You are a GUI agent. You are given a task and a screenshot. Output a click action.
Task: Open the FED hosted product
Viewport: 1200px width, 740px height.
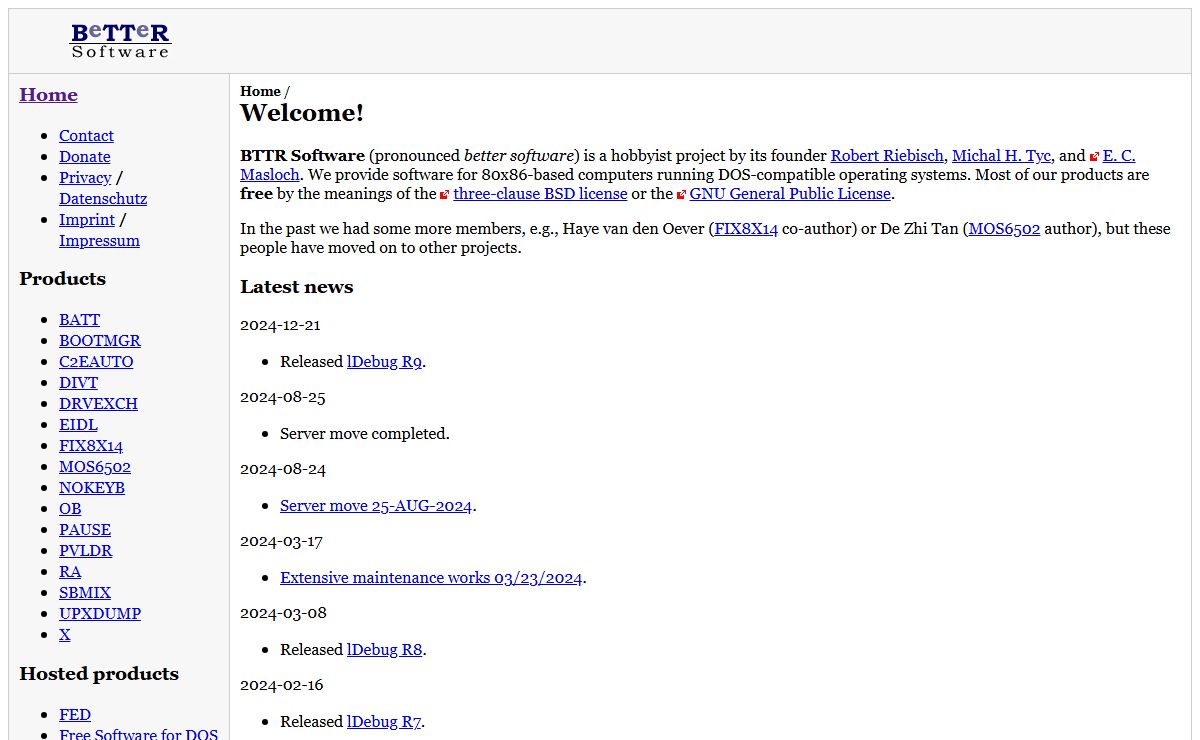pos(75,715)
